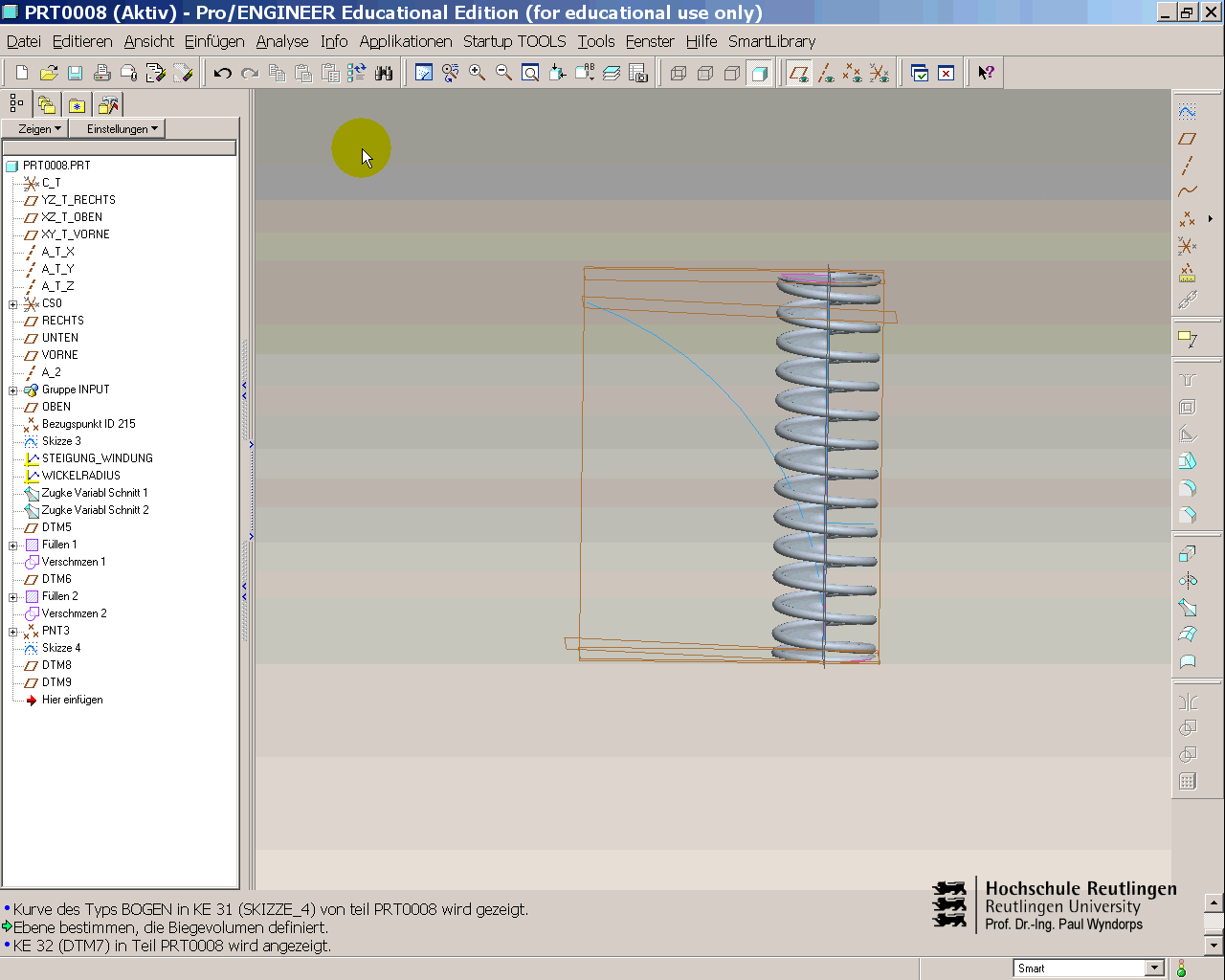1225x980 pixels.
Task: Open the context-sensitive Help pointer icon
Action: point(986,73)
